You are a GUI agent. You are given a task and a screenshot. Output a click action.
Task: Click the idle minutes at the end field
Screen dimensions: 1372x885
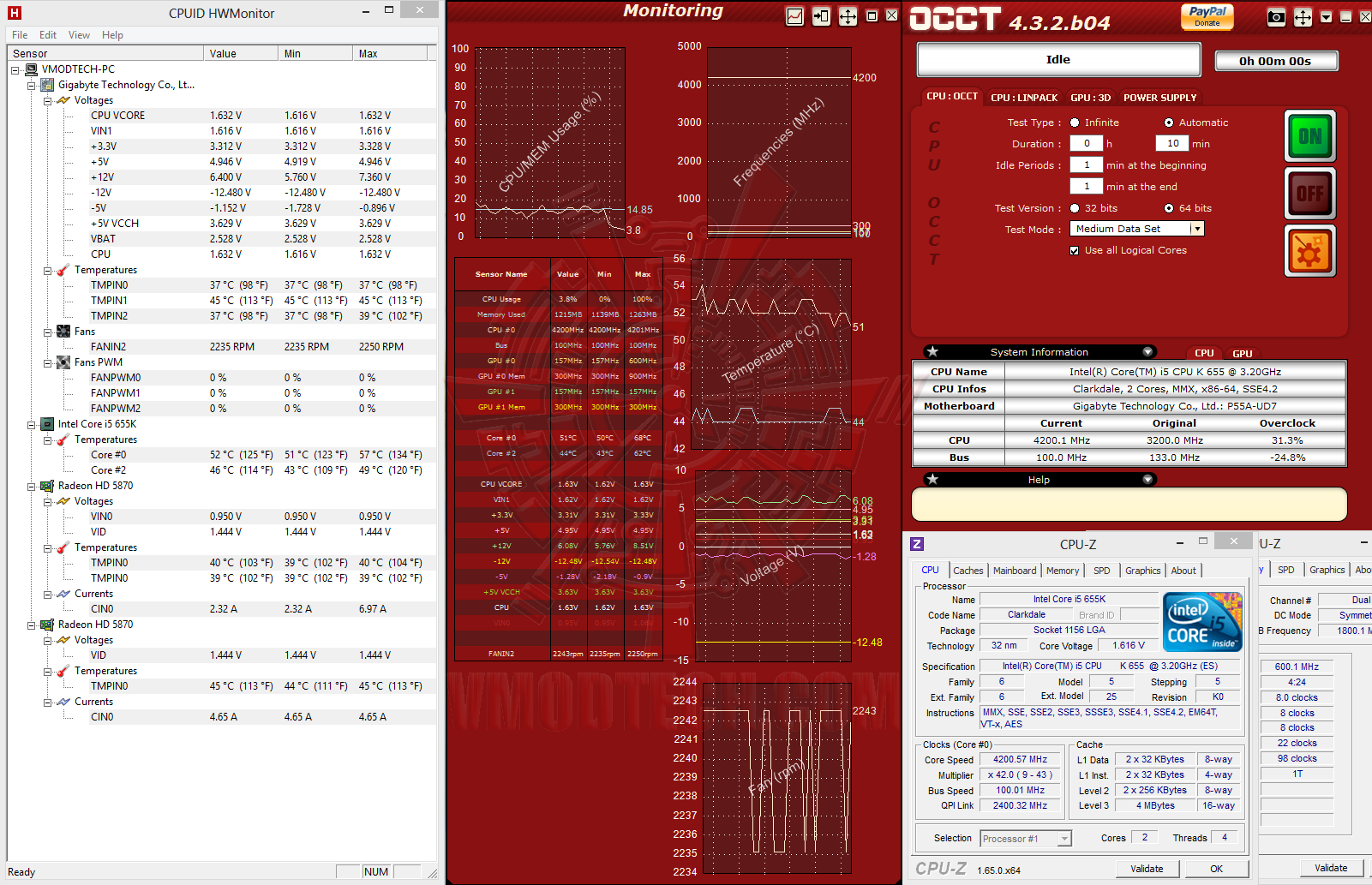[x=1087, y=186]
